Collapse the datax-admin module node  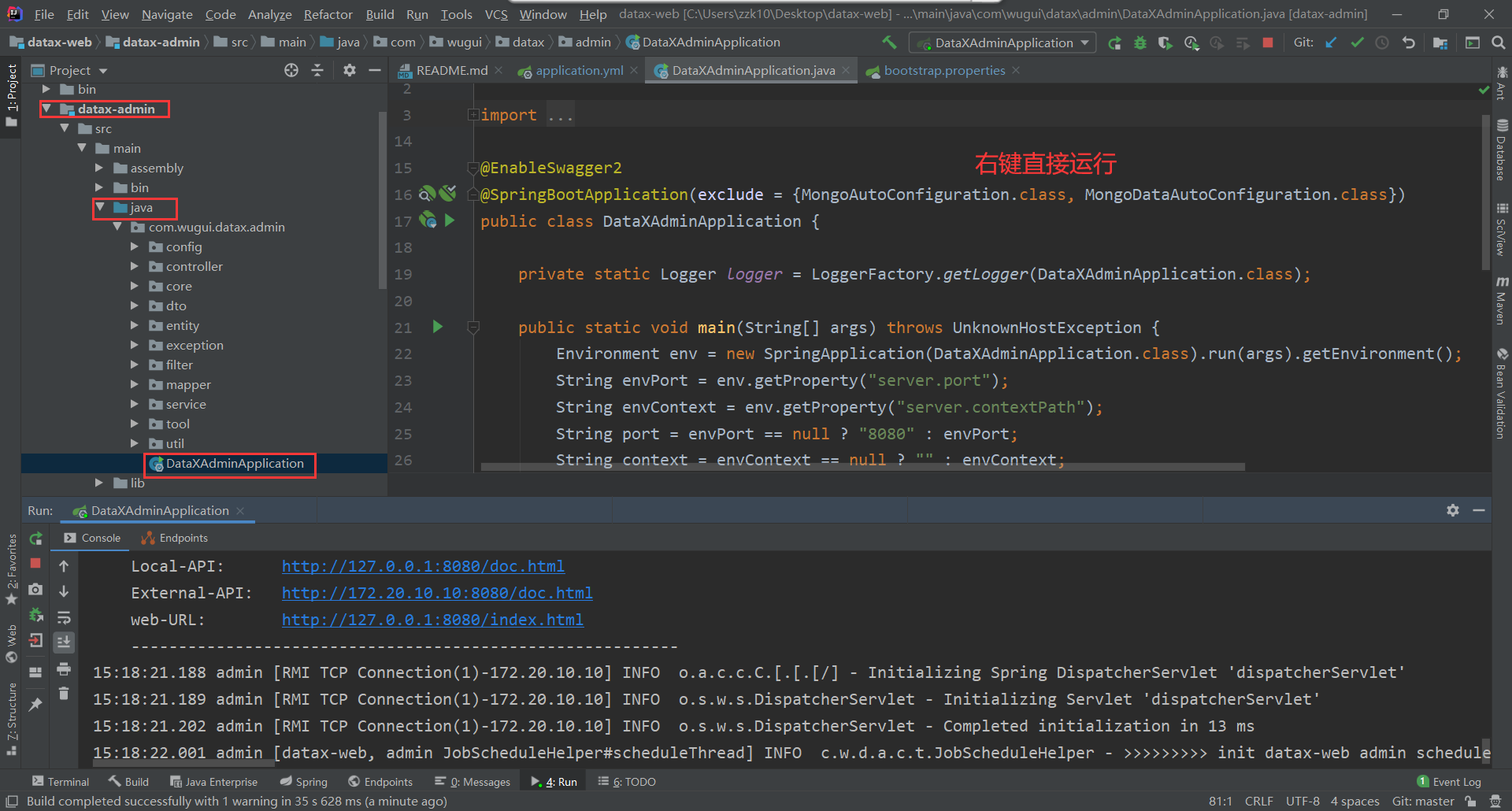[47, 109]
